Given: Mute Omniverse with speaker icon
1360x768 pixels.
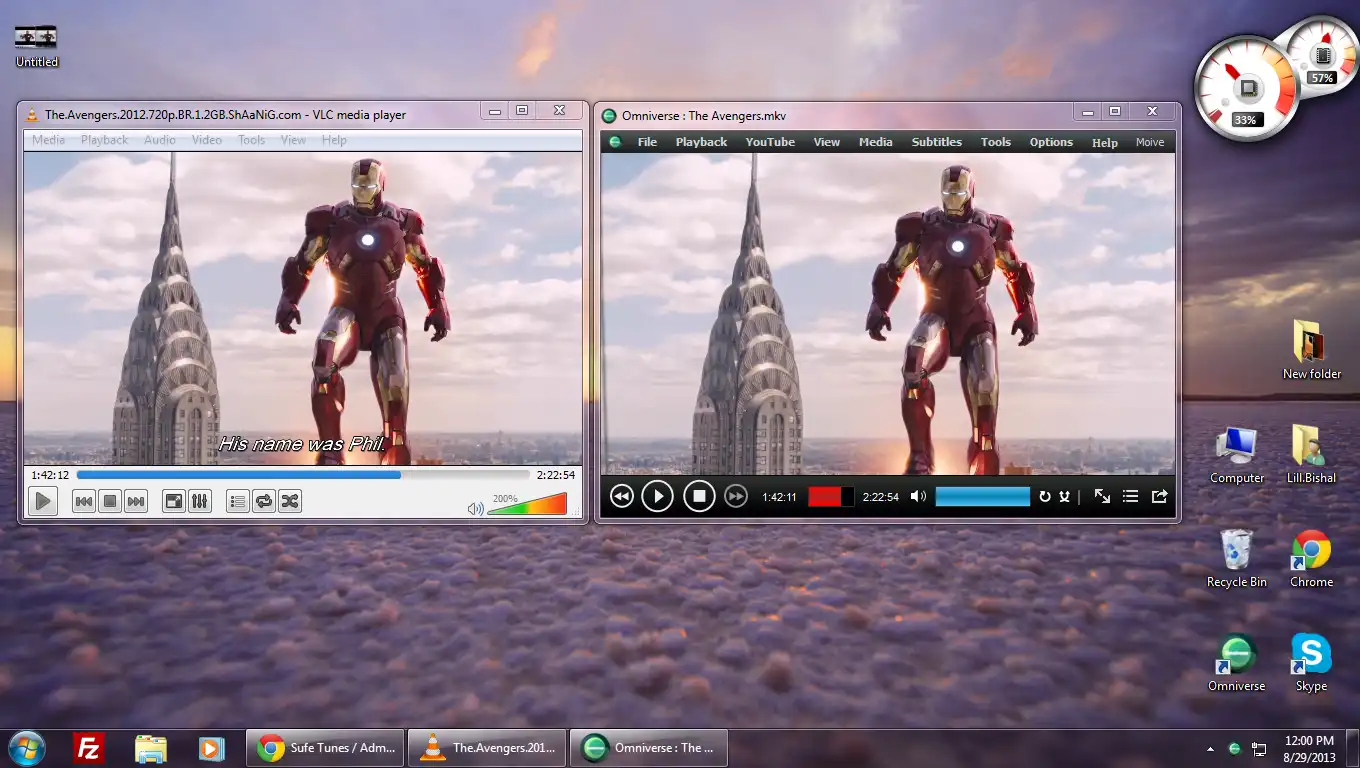Looking at the screenshot, I should [918, 496].
